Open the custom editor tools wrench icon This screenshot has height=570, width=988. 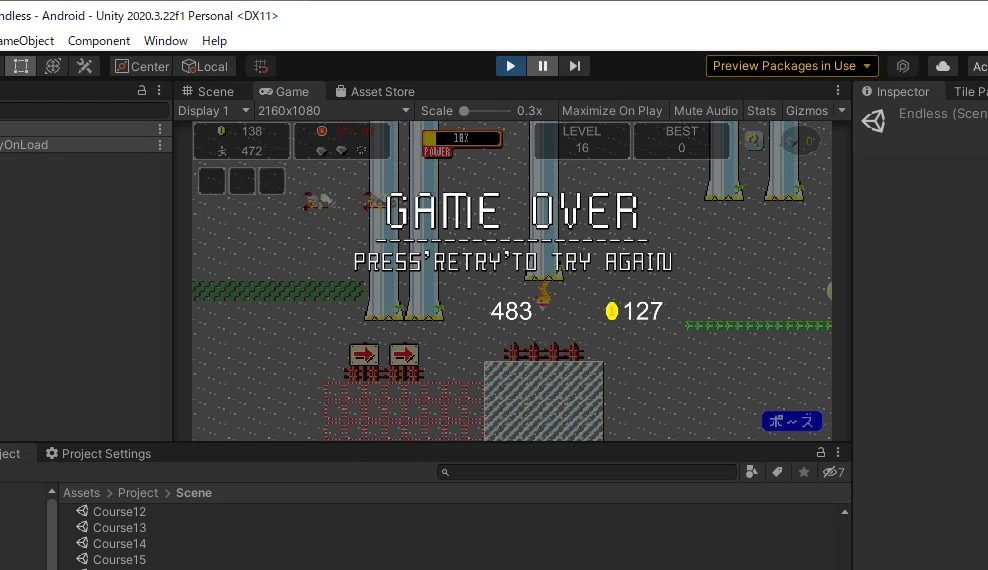[x=84, y=66]
